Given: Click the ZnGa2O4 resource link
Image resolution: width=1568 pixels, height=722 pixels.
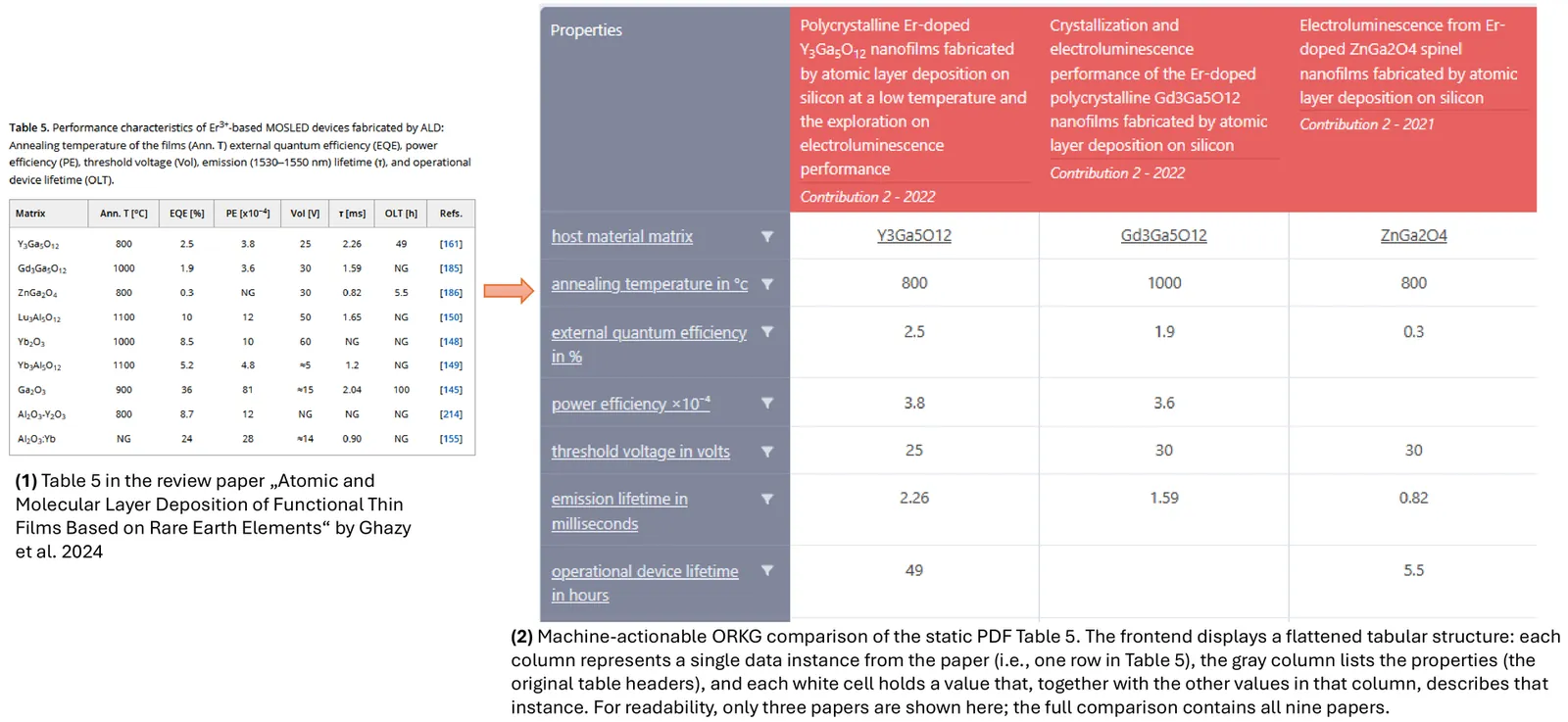Looking at the screenshot, I should 1413,235.
